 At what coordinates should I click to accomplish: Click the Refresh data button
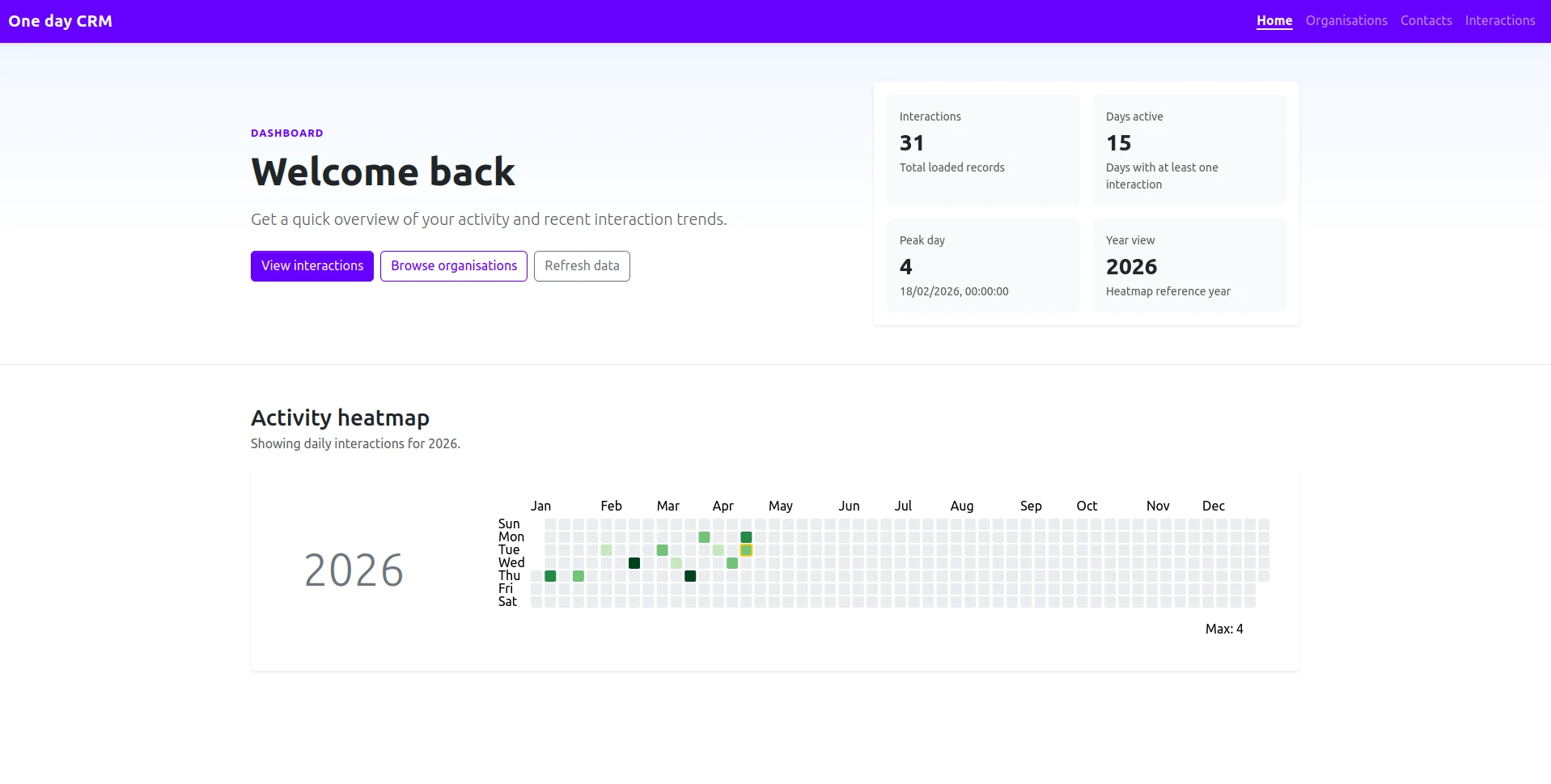pyautogui.click(x=582, y=266)
